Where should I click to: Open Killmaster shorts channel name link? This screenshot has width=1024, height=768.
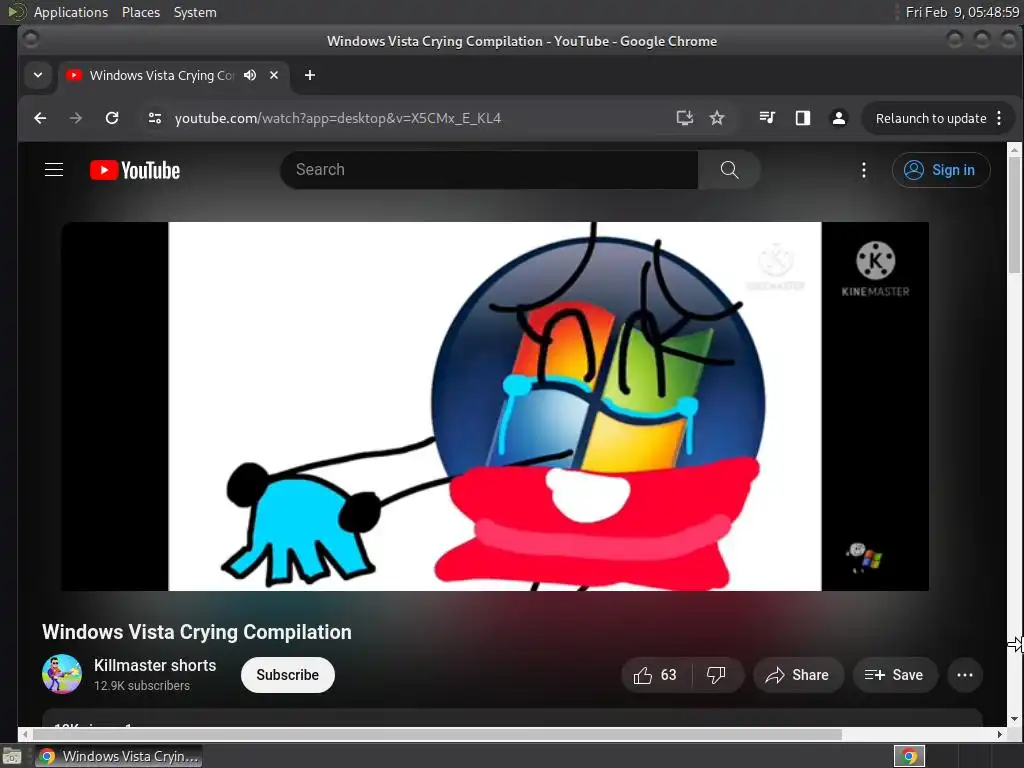155,665
